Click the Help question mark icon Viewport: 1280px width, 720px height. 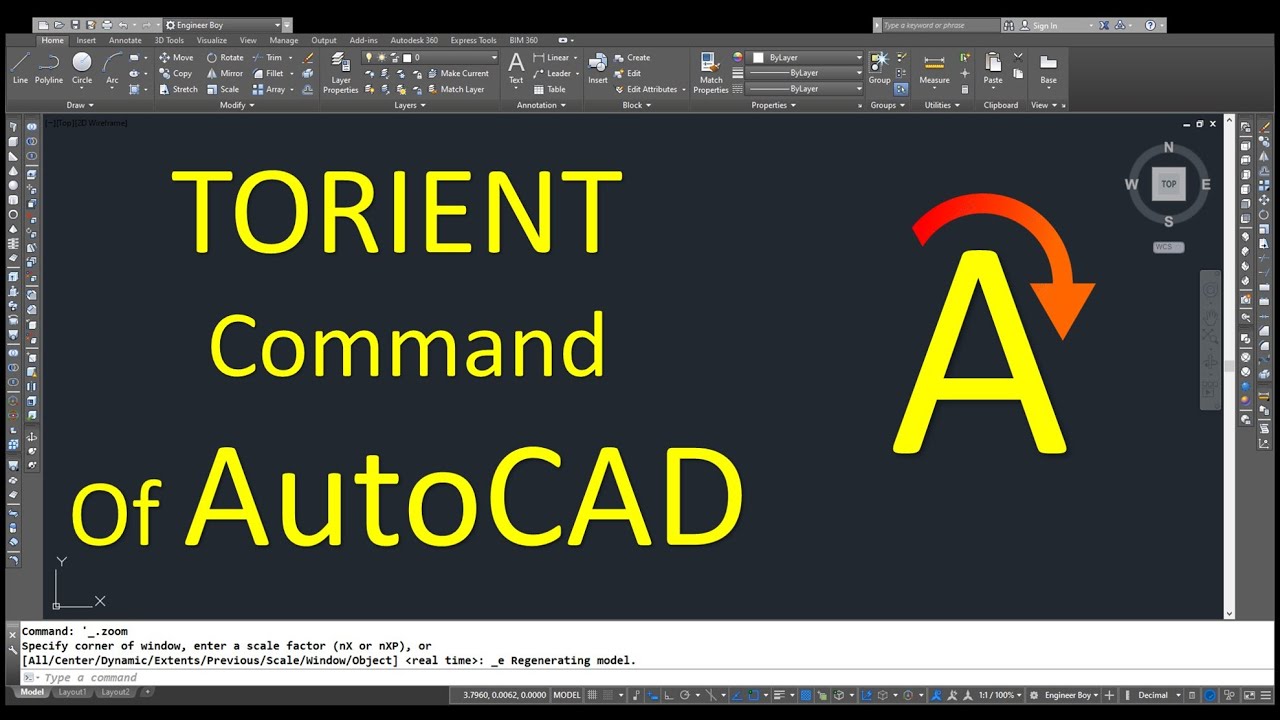[1149, 25]
